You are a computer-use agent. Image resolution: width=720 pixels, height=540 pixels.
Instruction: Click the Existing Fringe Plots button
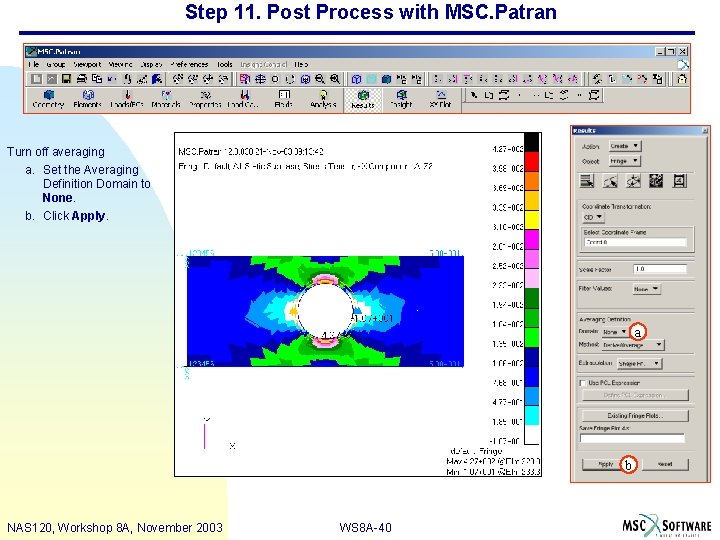point(635,416)
